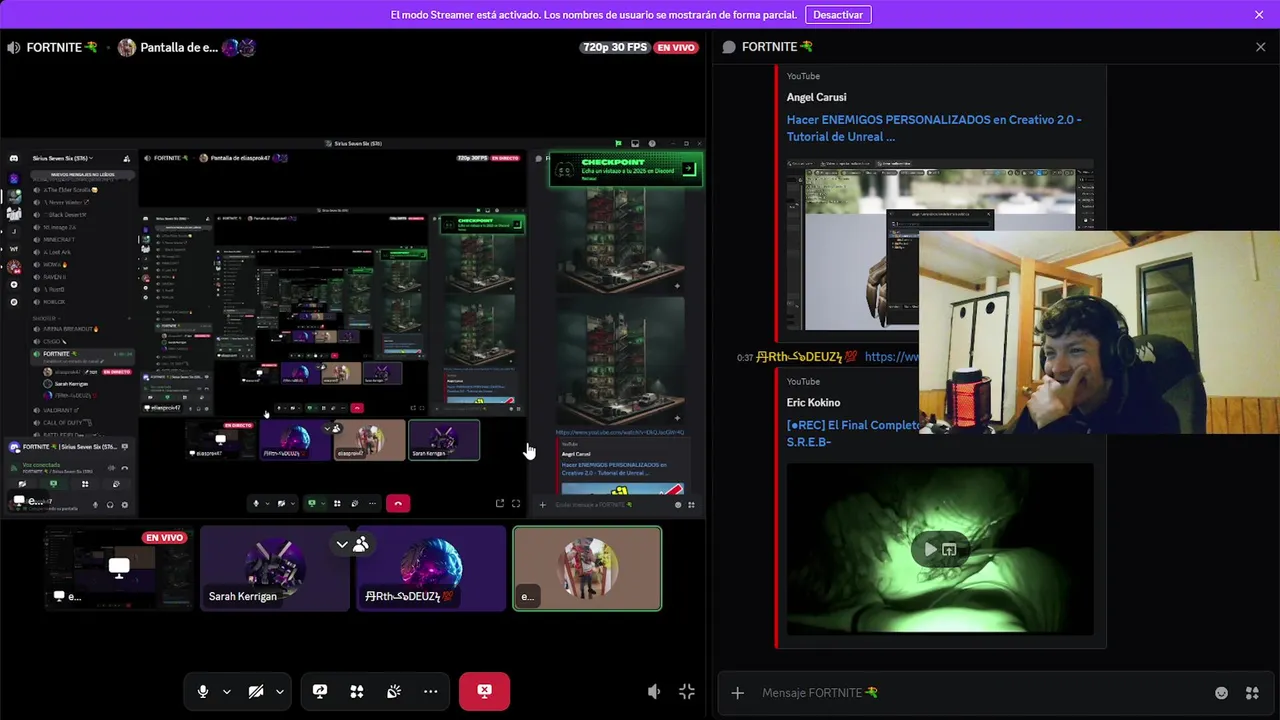The height and width of the screenshot is (720, 1280).
Task: Select the highlighted speaking participant tile
Action: (x=587, y=568)
